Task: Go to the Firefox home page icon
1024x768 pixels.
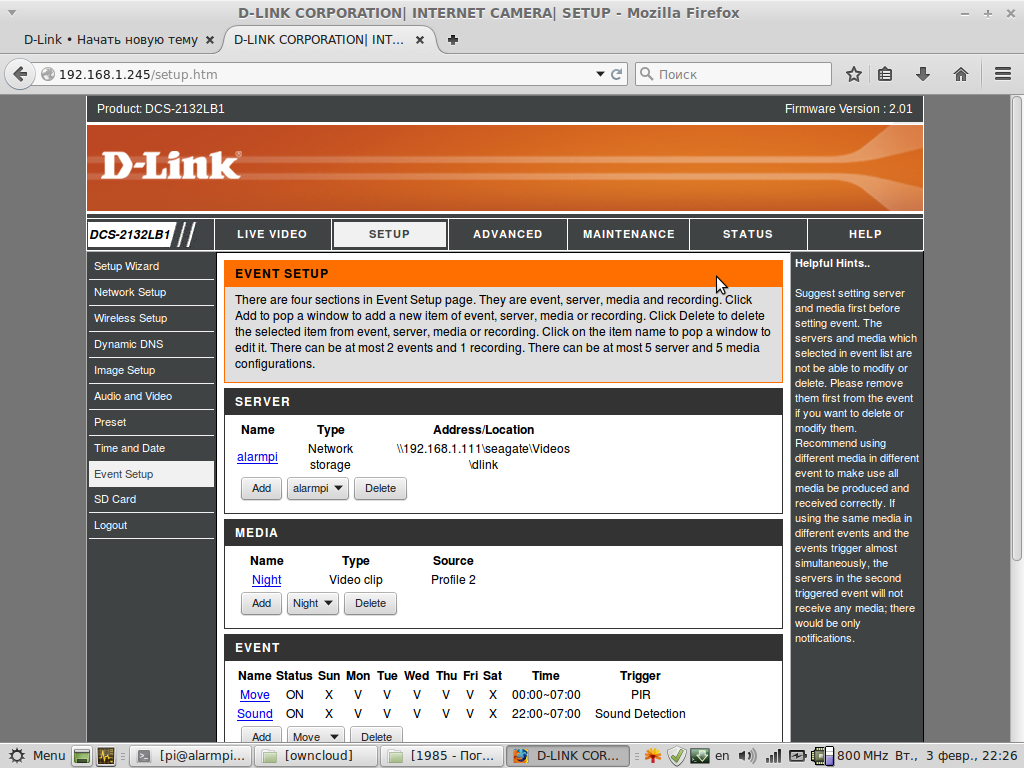Action: [960, 74]
